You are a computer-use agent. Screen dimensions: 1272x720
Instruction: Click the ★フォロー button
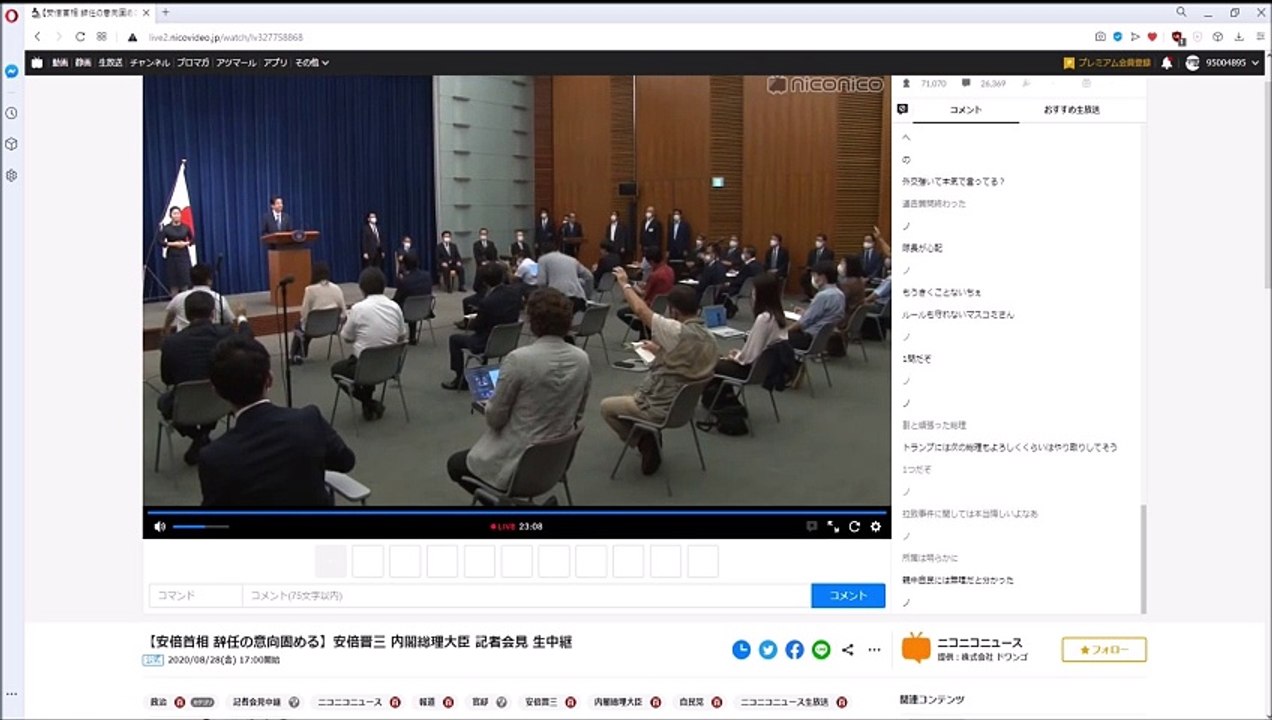(1104, 649)
